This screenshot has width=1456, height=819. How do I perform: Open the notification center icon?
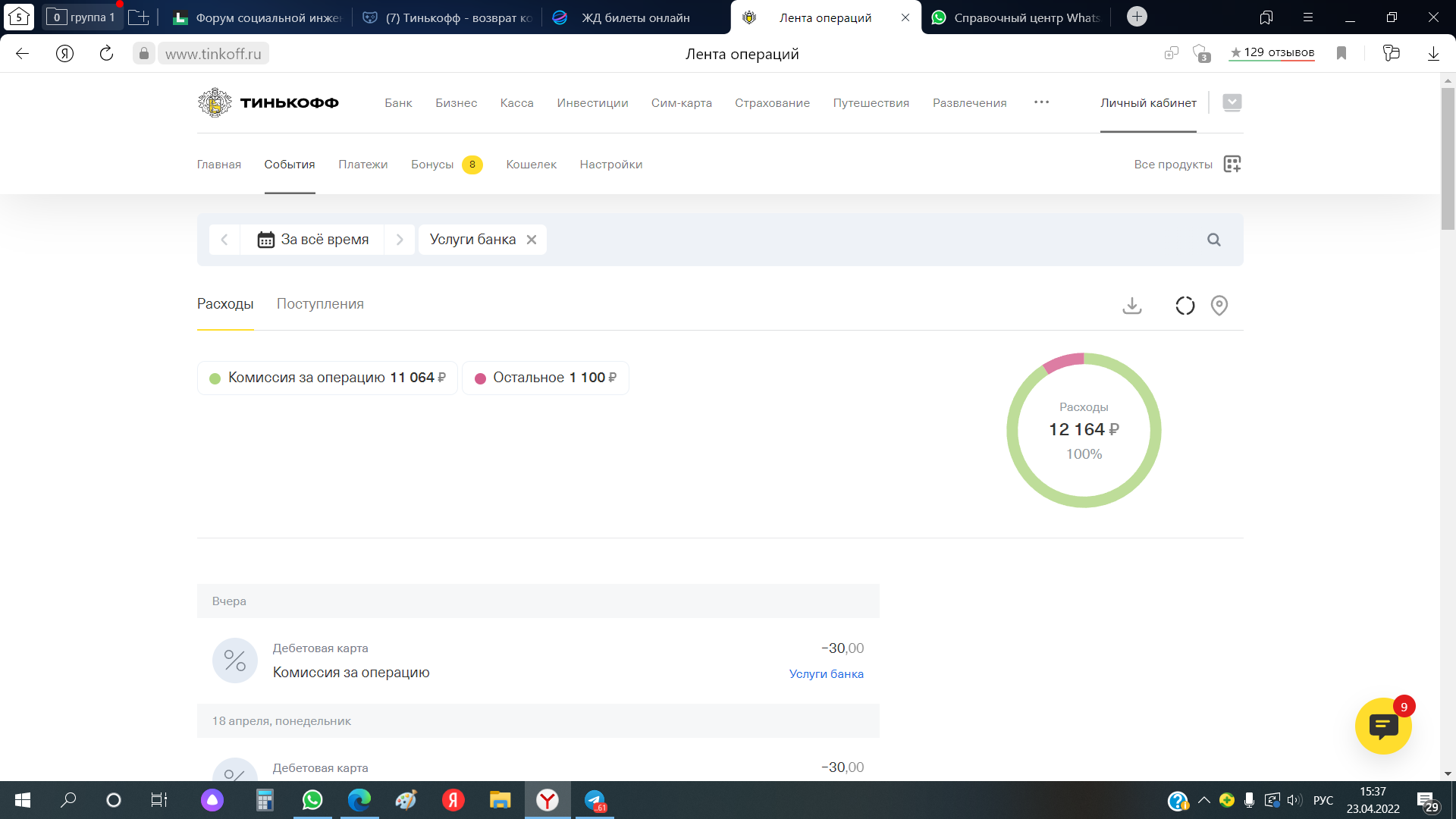click(1427, 801)
